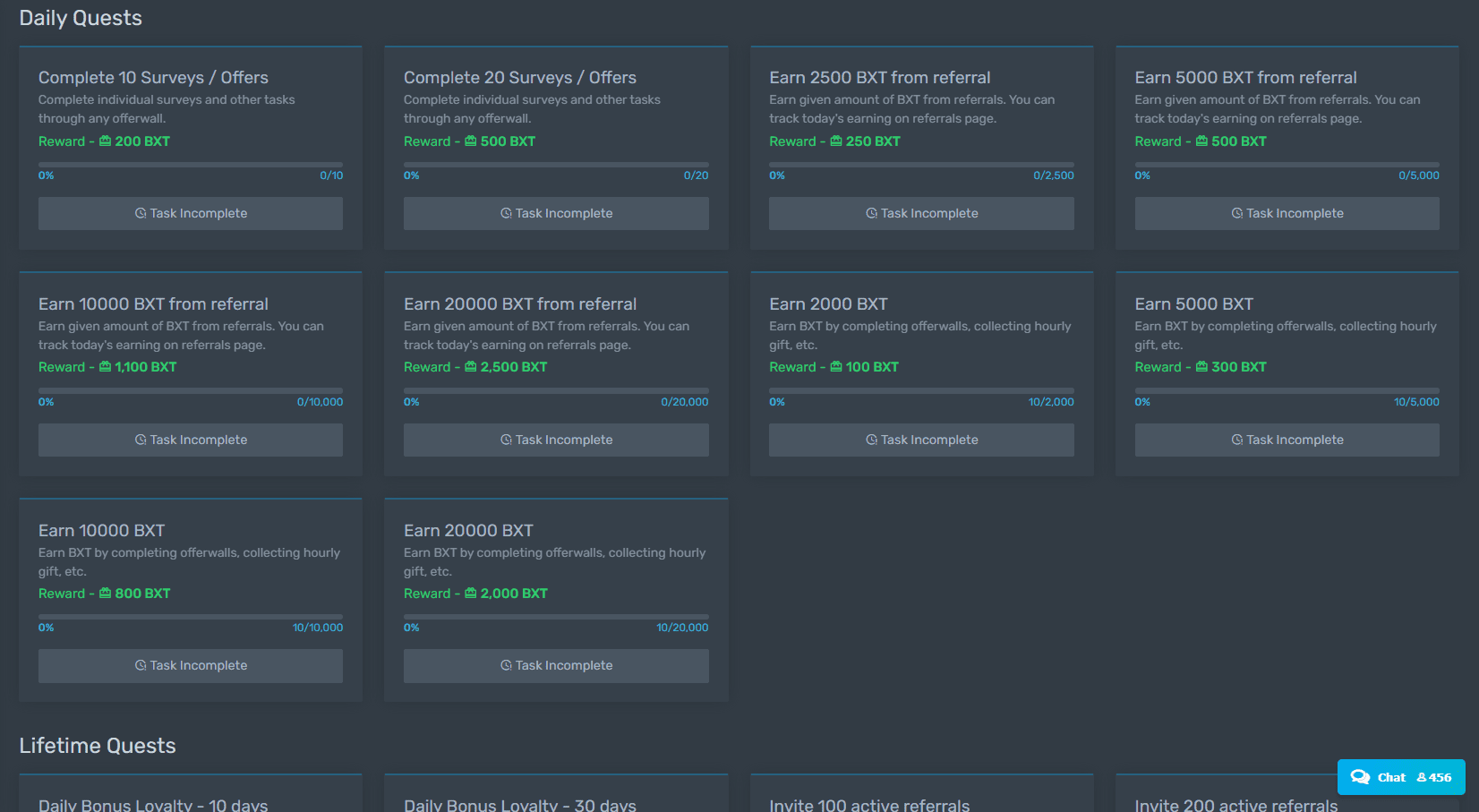Click the progress bar for Earn 20000 BXT referral
1479x812 pixels.
click(556, 390)
